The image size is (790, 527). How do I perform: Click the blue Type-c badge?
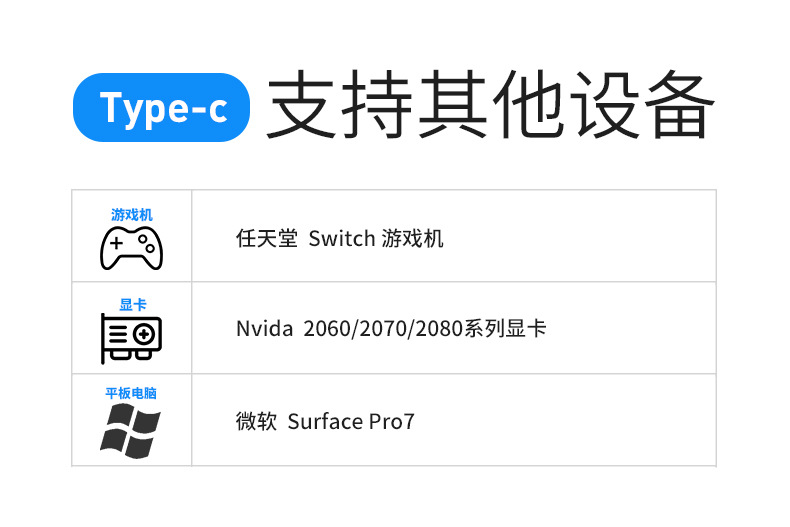(x=163, y=108)
